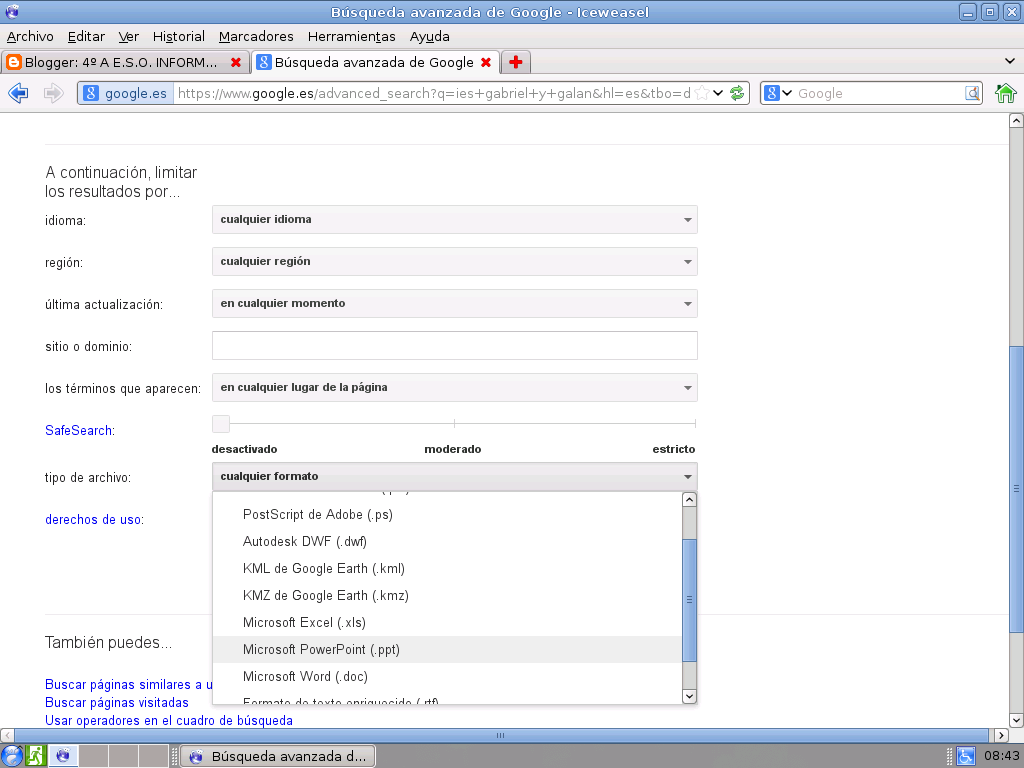Click Búsqueda avanzada taskbar window button

278,756
